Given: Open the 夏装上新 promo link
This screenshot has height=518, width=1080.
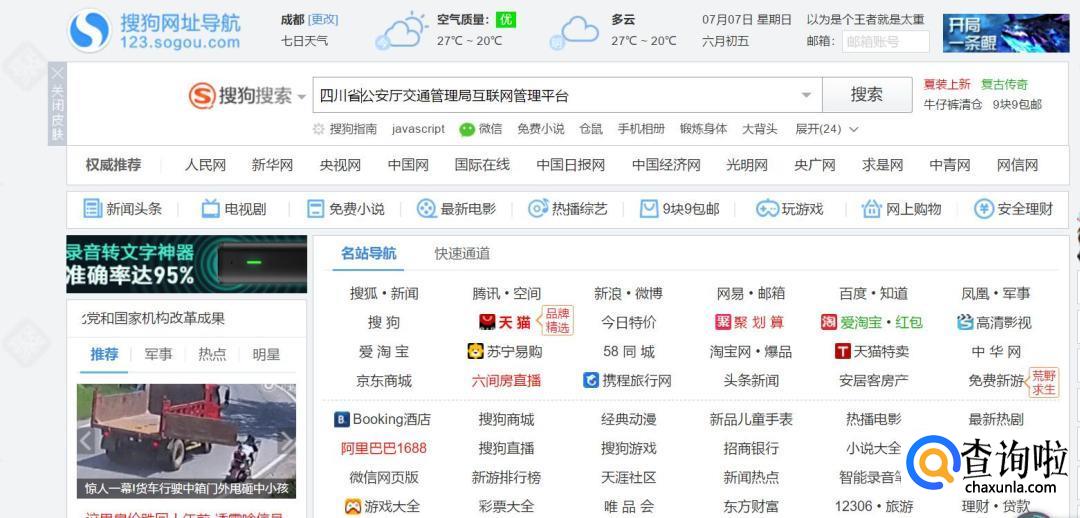Looking at the screenshot, I should coord(946,84).
